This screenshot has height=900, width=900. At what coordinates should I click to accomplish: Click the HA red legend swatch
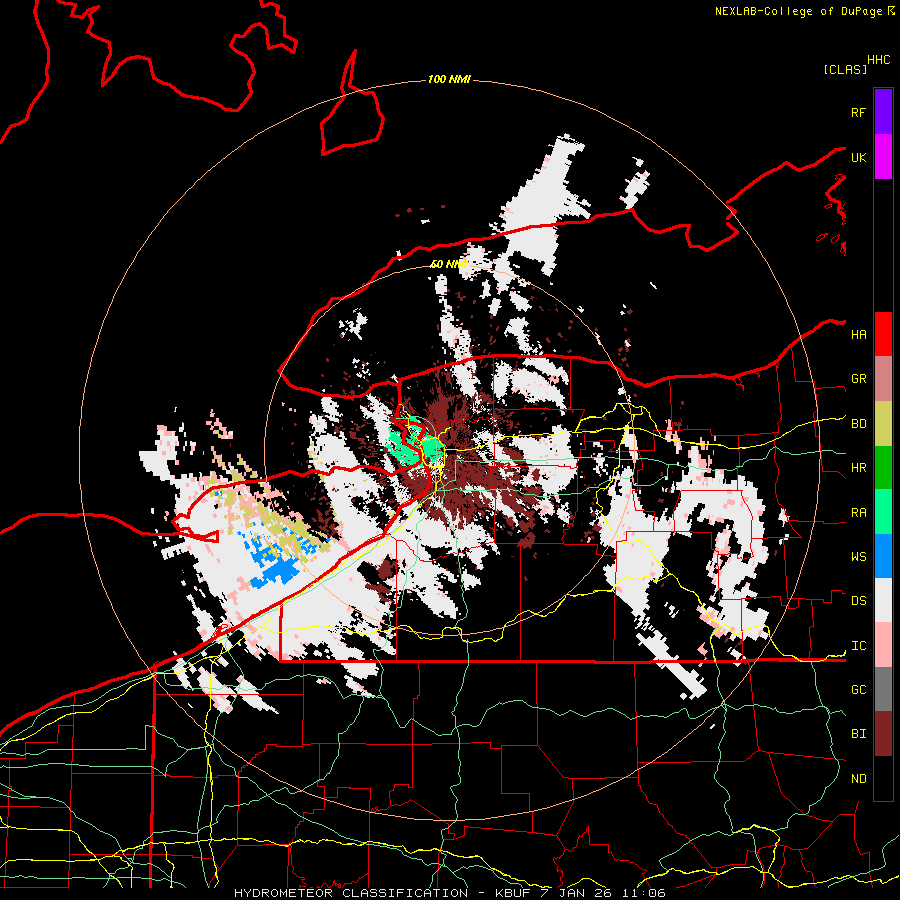883,334
